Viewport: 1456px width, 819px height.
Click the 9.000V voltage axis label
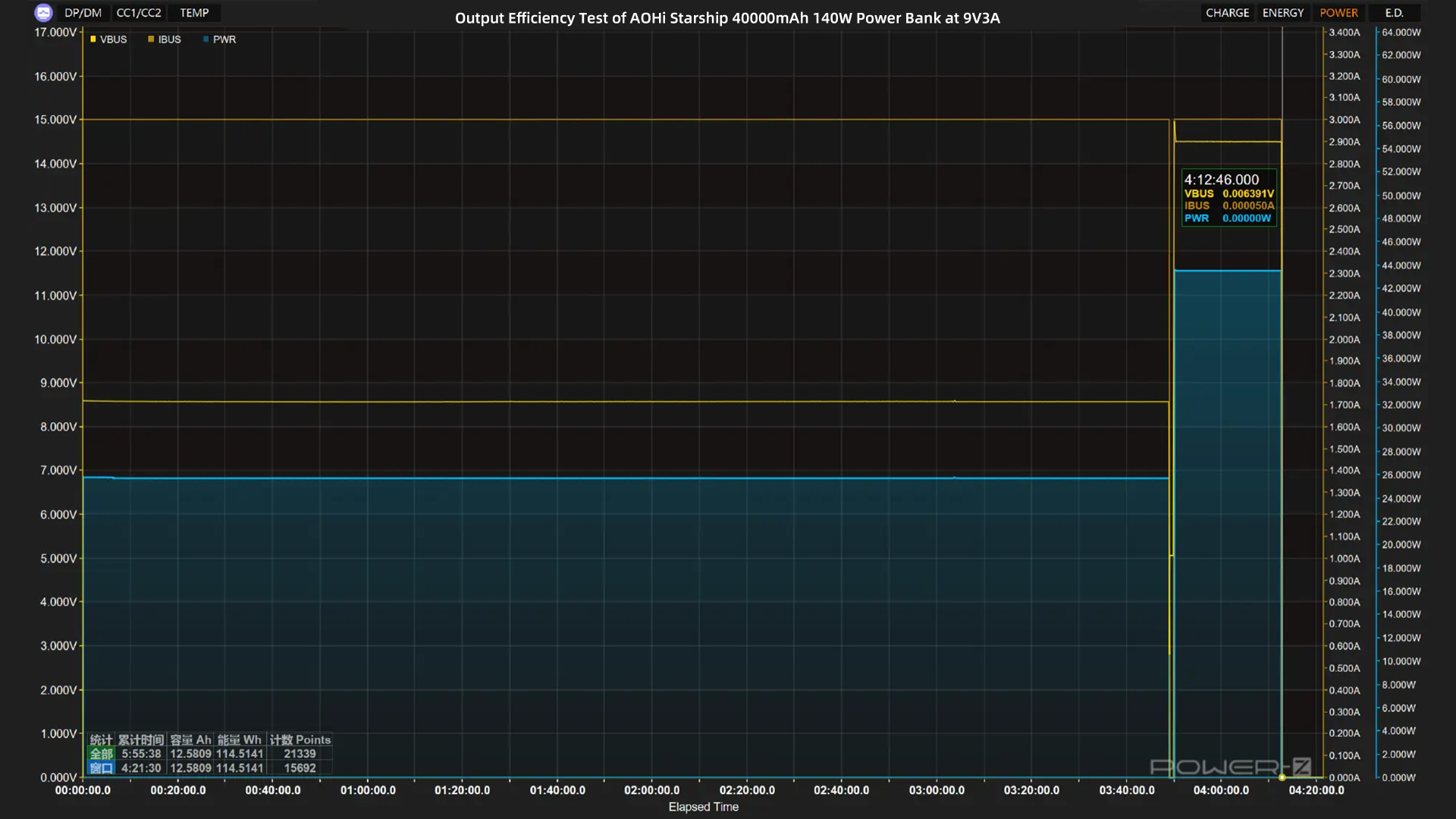pos(58,383)
